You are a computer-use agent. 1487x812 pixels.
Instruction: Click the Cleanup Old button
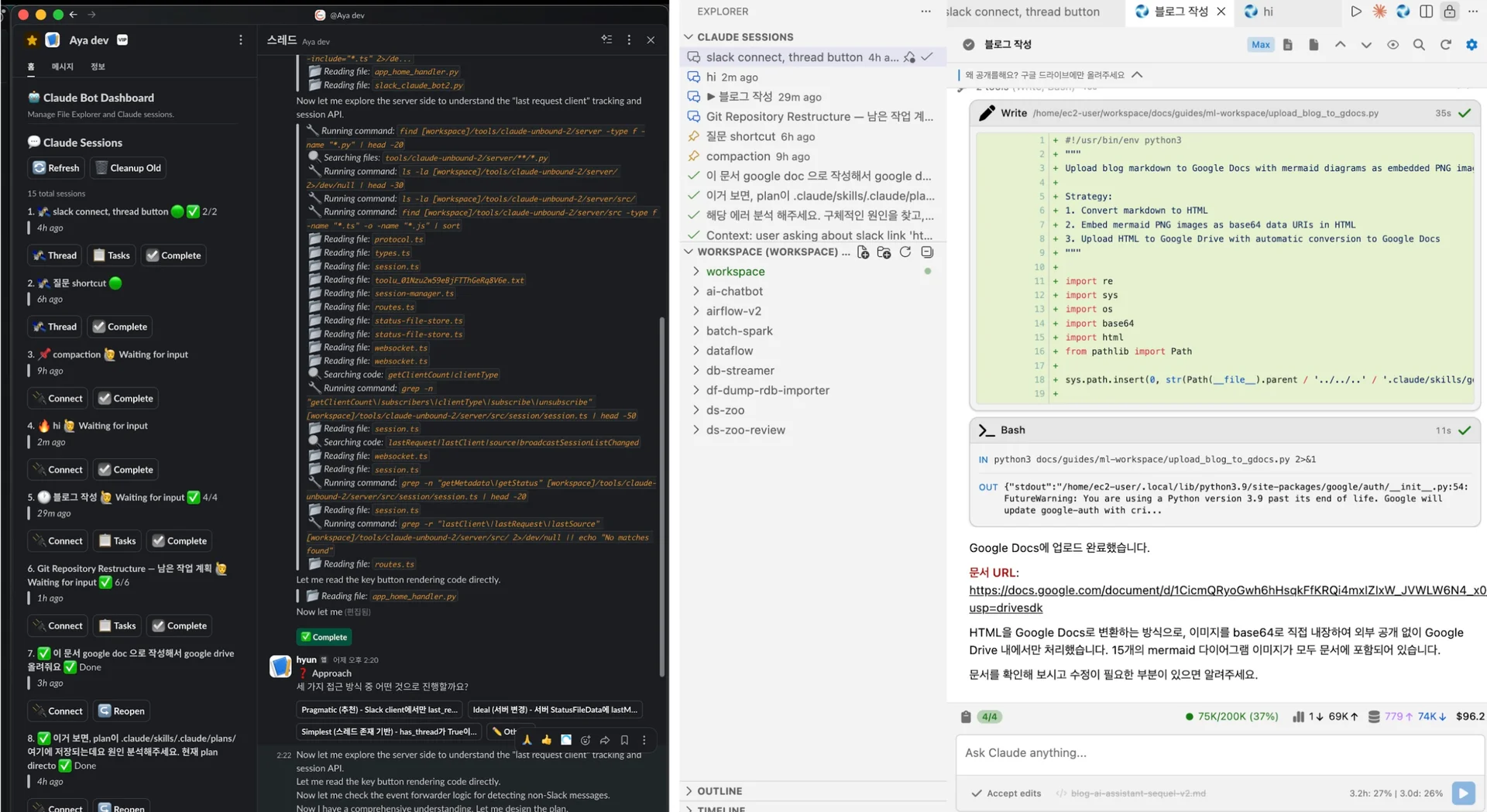pyautogui.click(x=128, y=168)
